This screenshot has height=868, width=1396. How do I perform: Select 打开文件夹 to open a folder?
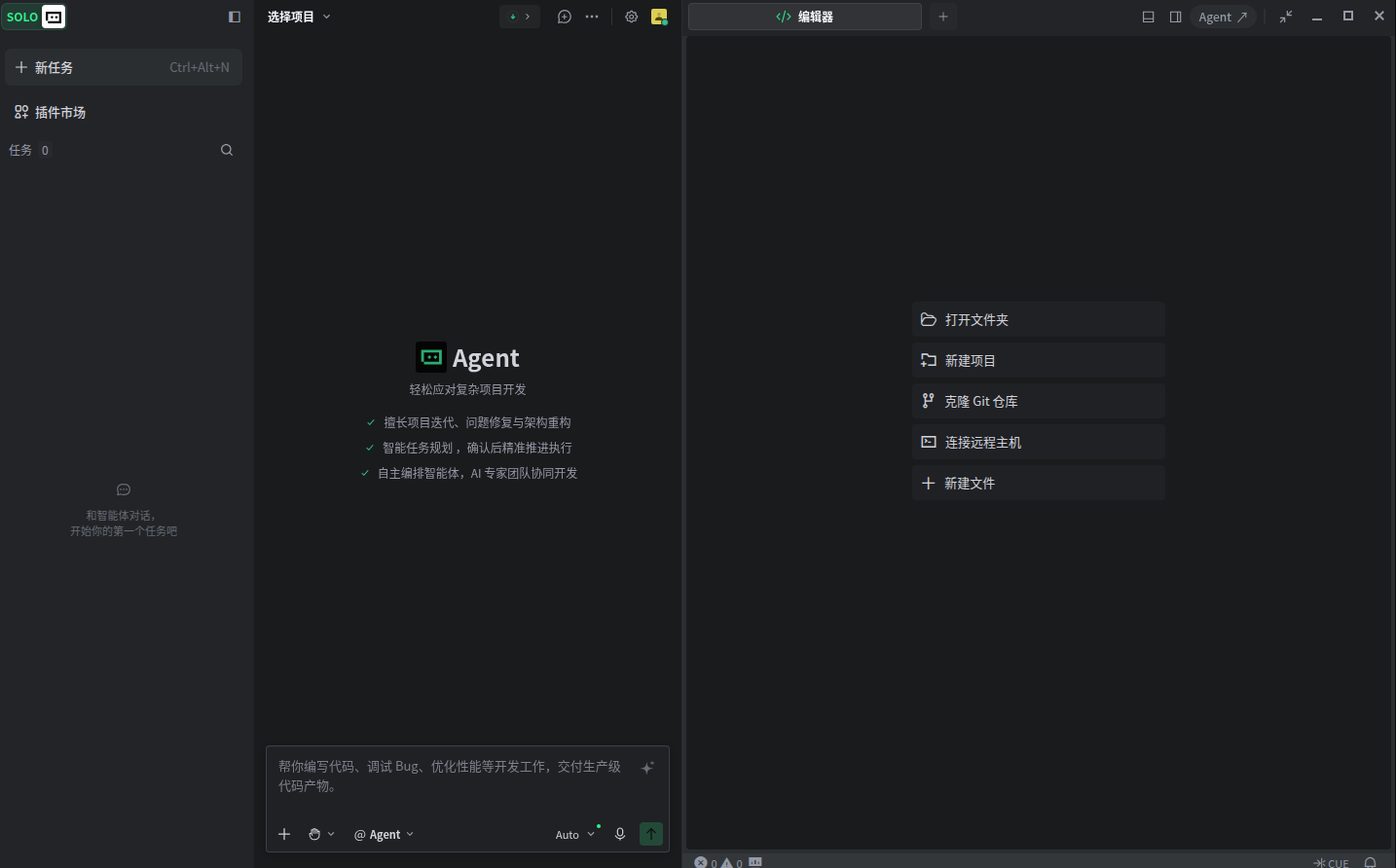coord(1039,319)
